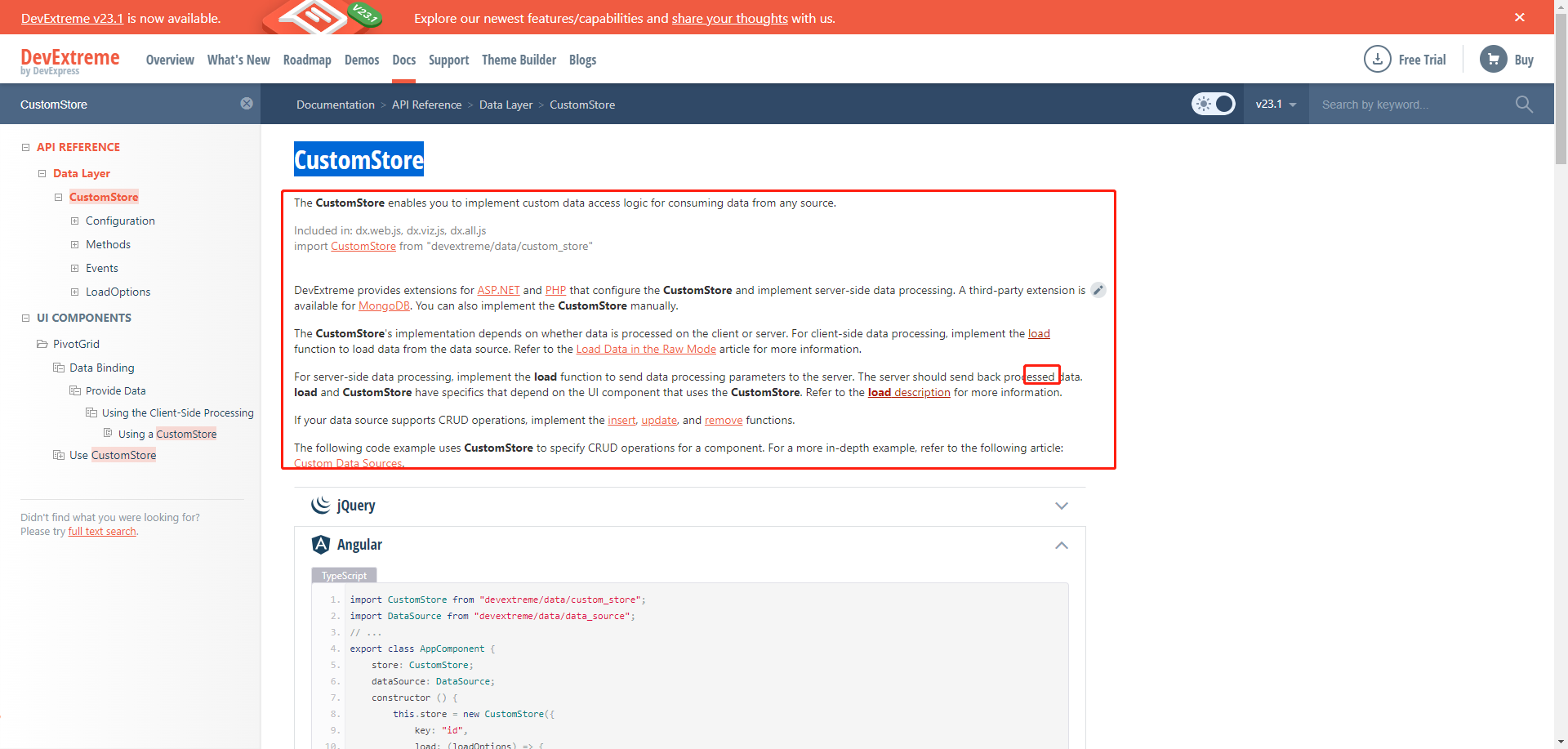The width and height of the screenshot is (1568, 749).
Task: Collapse the CustomStore tree node
Action: [x=58, y=197]
